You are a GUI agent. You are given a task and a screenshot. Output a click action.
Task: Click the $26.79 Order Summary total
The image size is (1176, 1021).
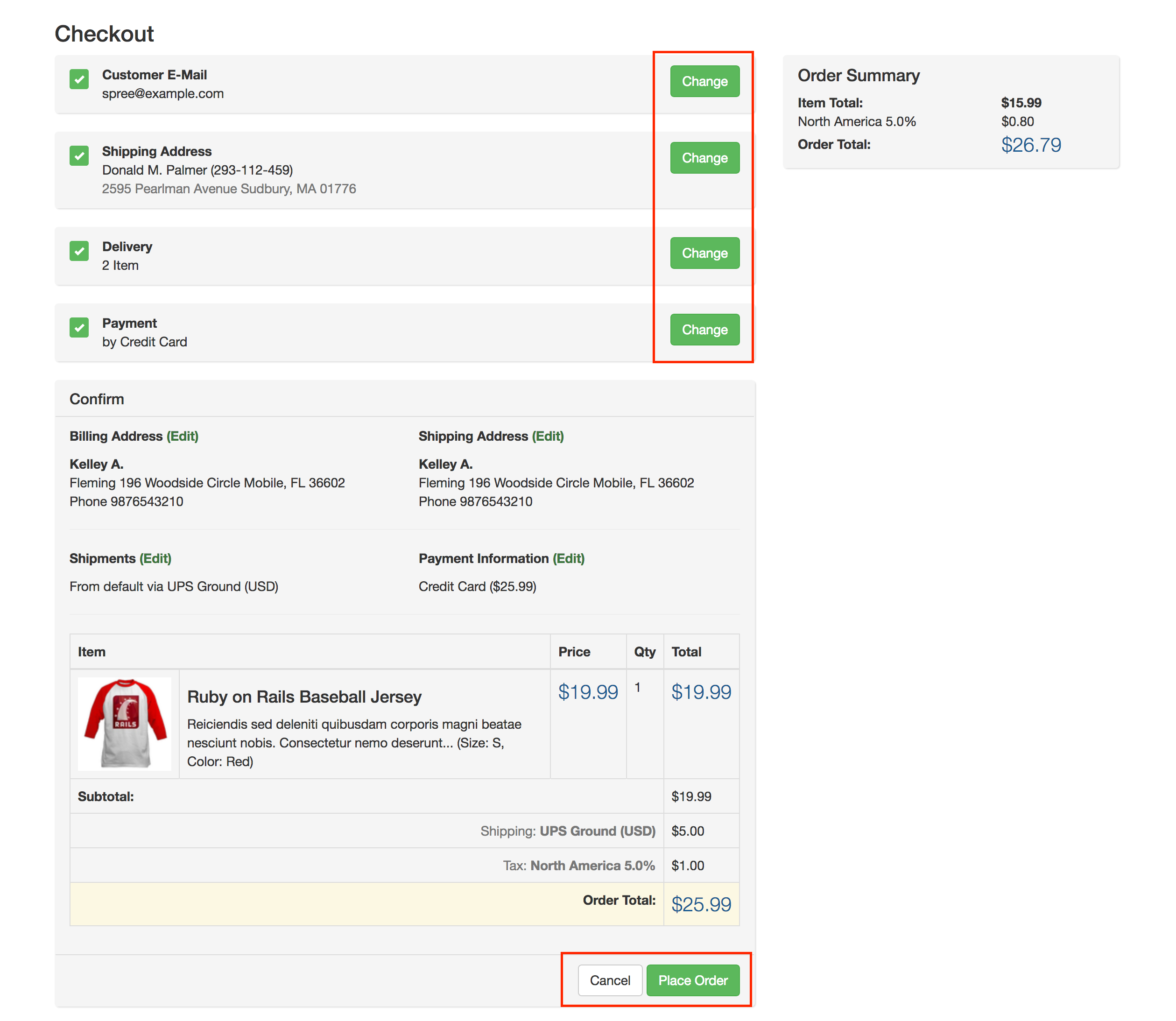tap(1031, 145)
